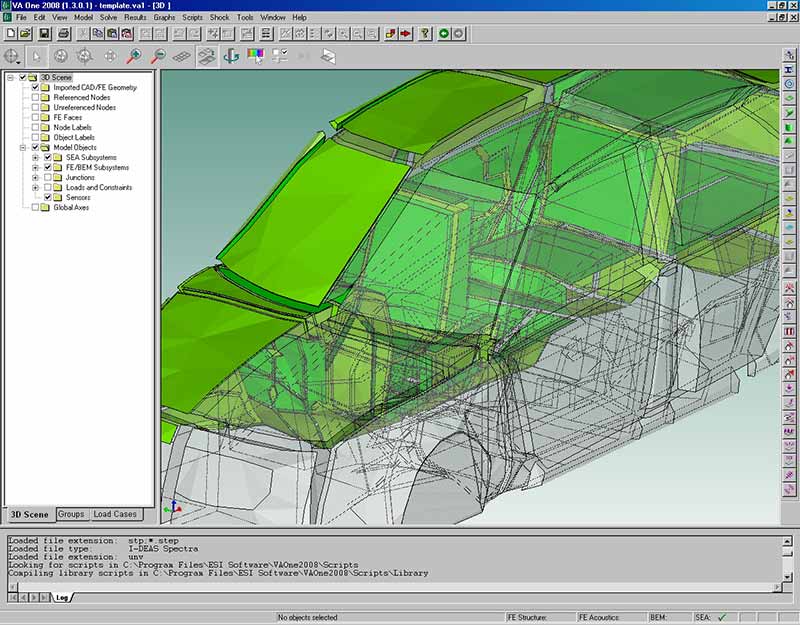The width and height of the screenshot is (800, 625).
Task: Open the Scripts menu
Action: [x=192, y=17]
